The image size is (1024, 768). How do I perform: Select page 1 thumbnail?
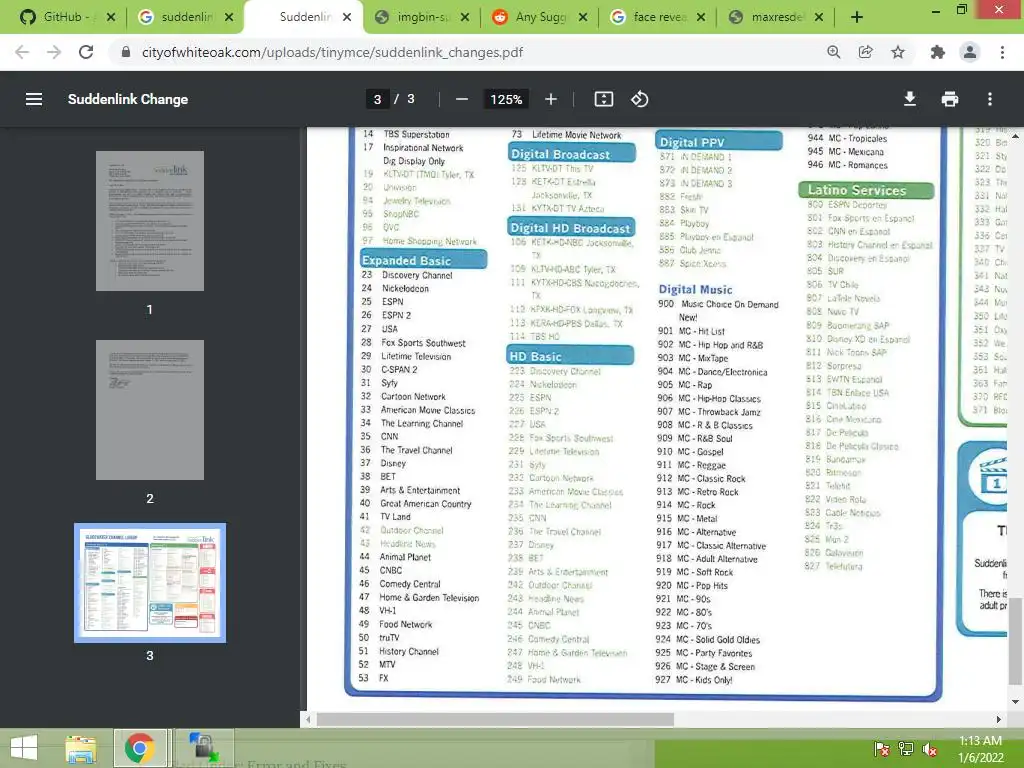[150, 221]
